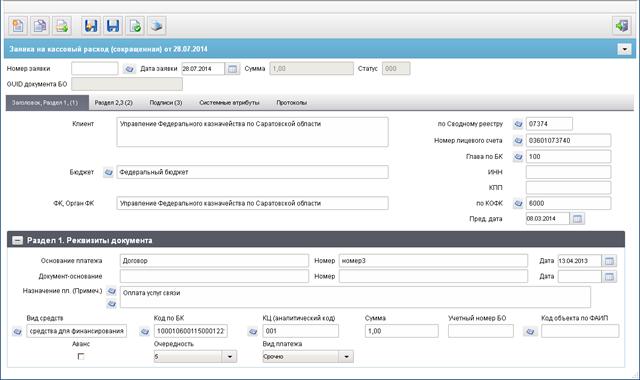This screenshot has width=640, height=380.
Task: Click the copy document toolbar icon
Action: pyautogui.click(x=40, y=26)
